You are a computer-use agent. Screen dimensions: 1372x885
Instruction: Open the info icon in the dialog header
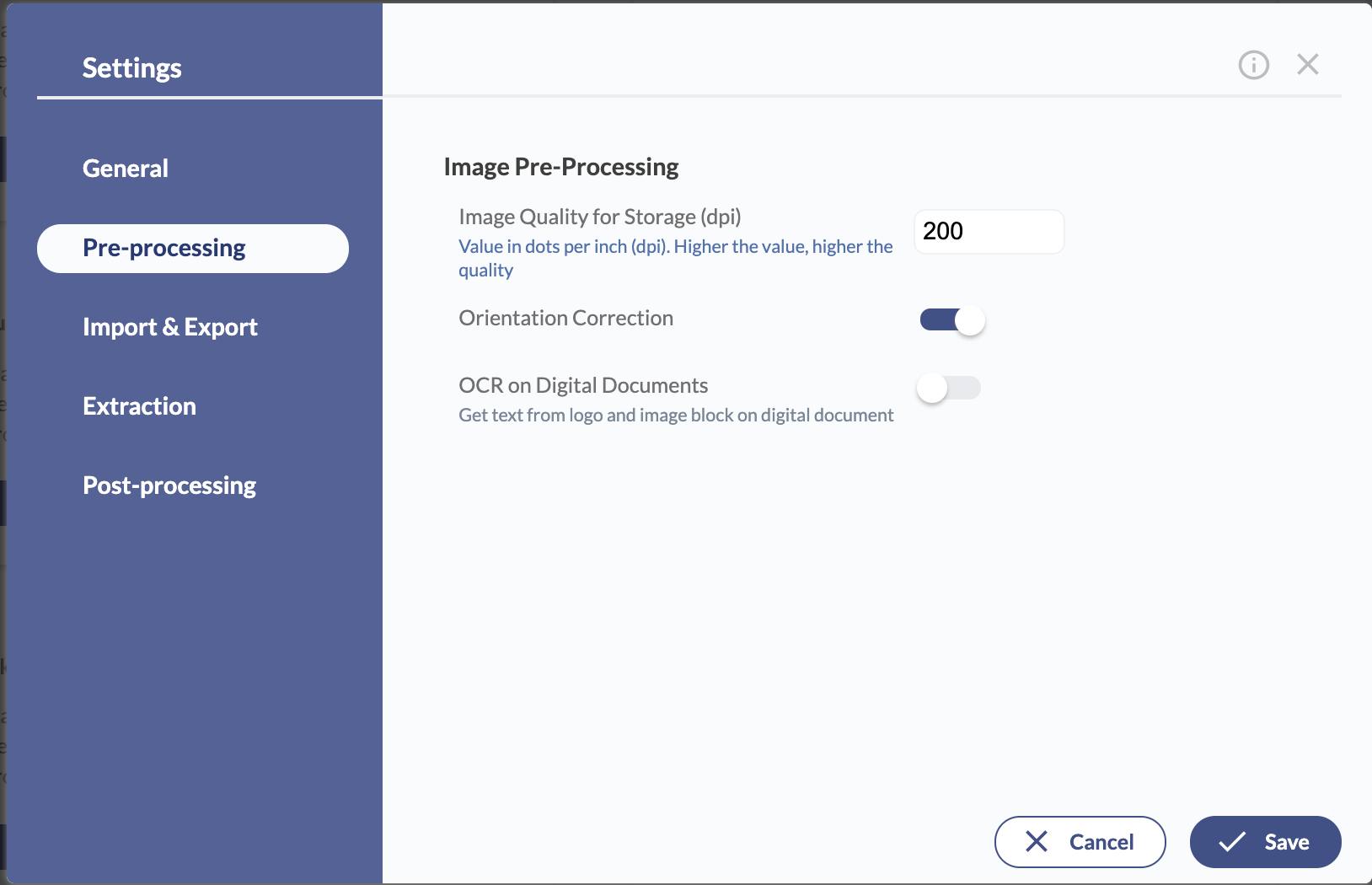(x=1253, y=65)
